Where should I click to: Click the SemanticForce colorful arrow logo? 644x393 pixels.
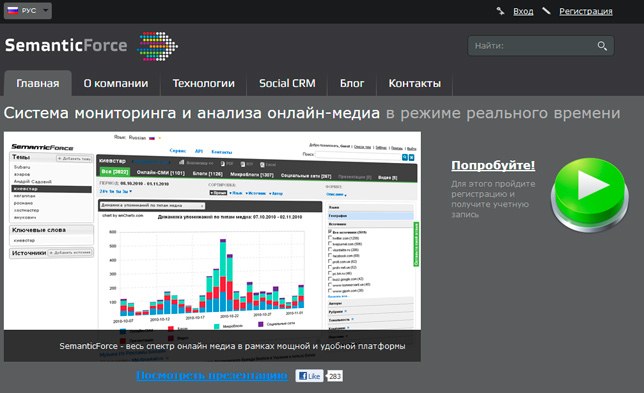157,46
